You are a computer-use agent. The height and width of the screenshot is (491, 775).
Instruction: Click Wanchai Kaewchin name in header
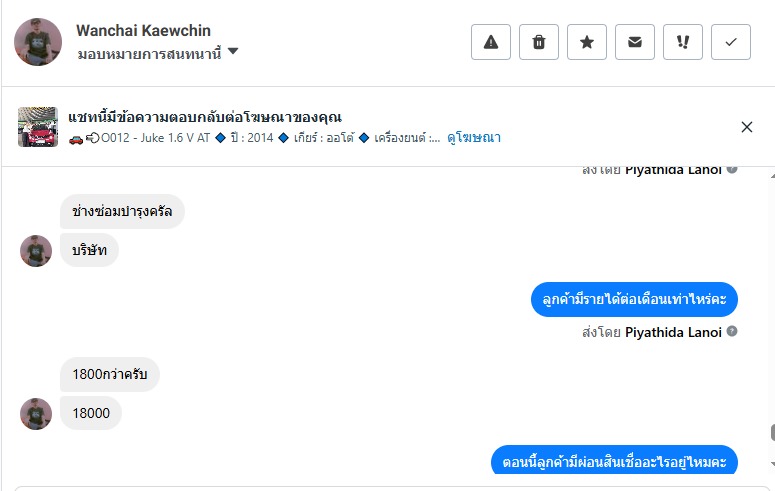(143, 31)
